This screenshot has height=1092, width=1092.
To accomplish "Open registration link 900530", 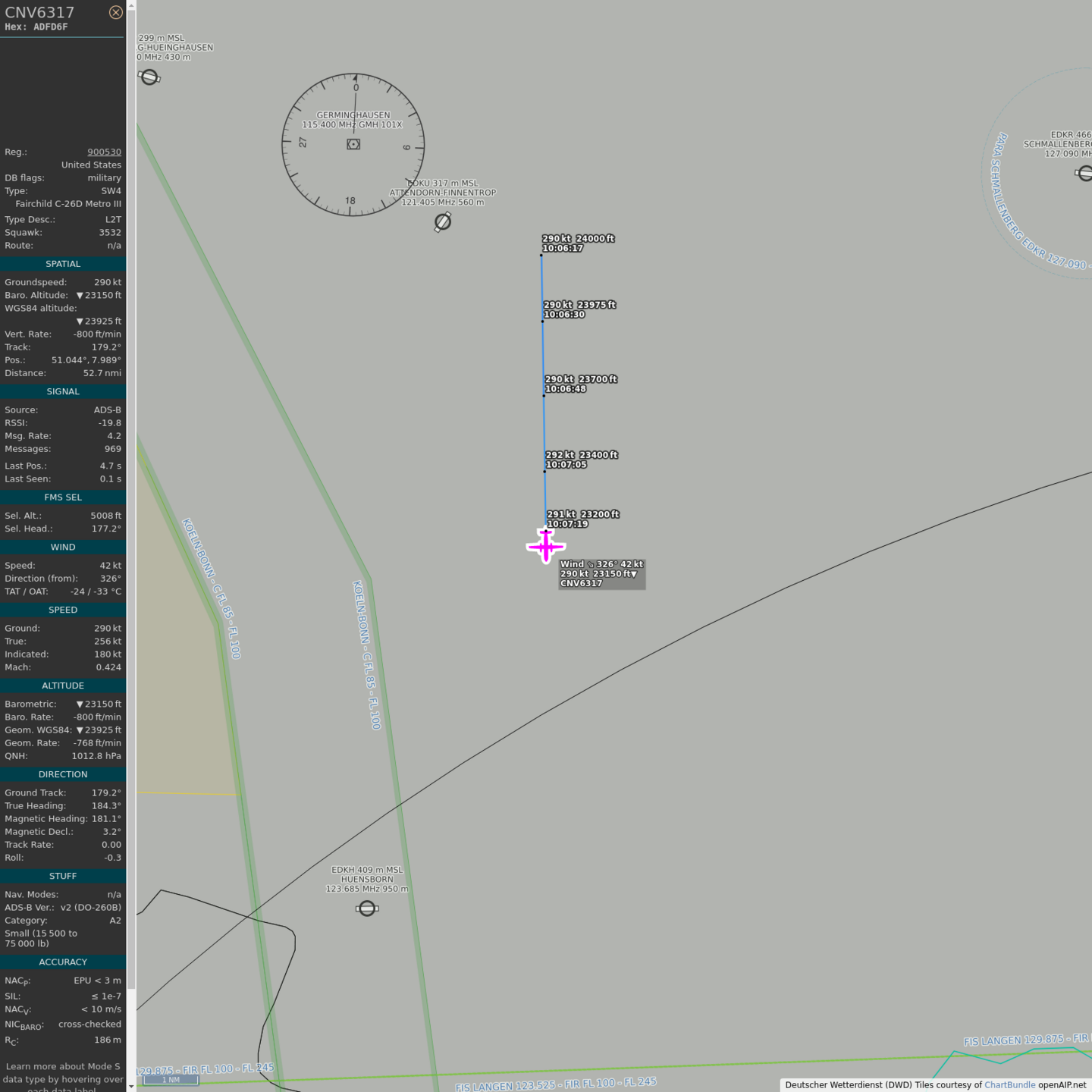I will [104, 152].
